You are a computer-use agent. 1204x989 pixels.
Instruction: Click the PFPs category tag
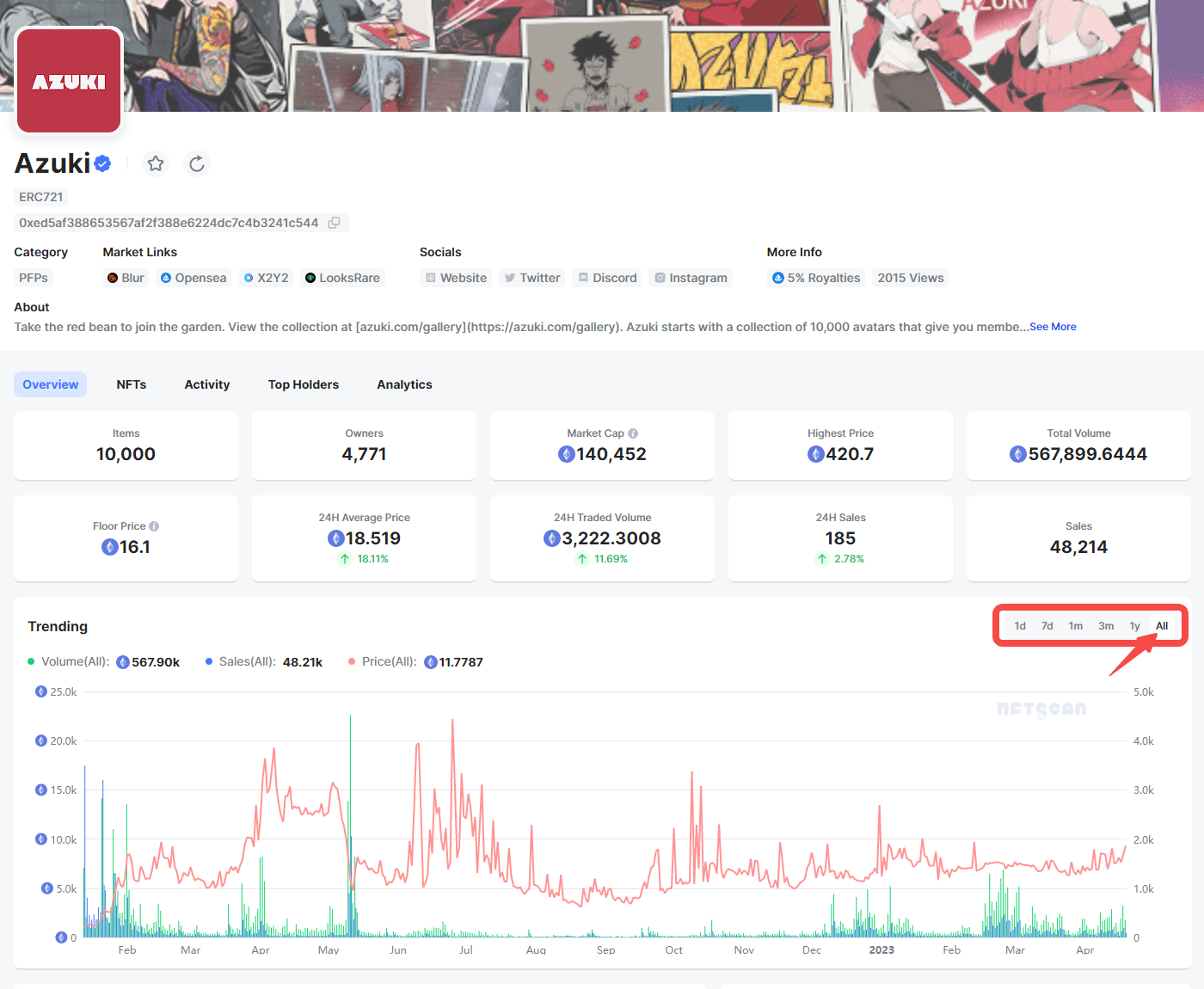pos(34,278)
